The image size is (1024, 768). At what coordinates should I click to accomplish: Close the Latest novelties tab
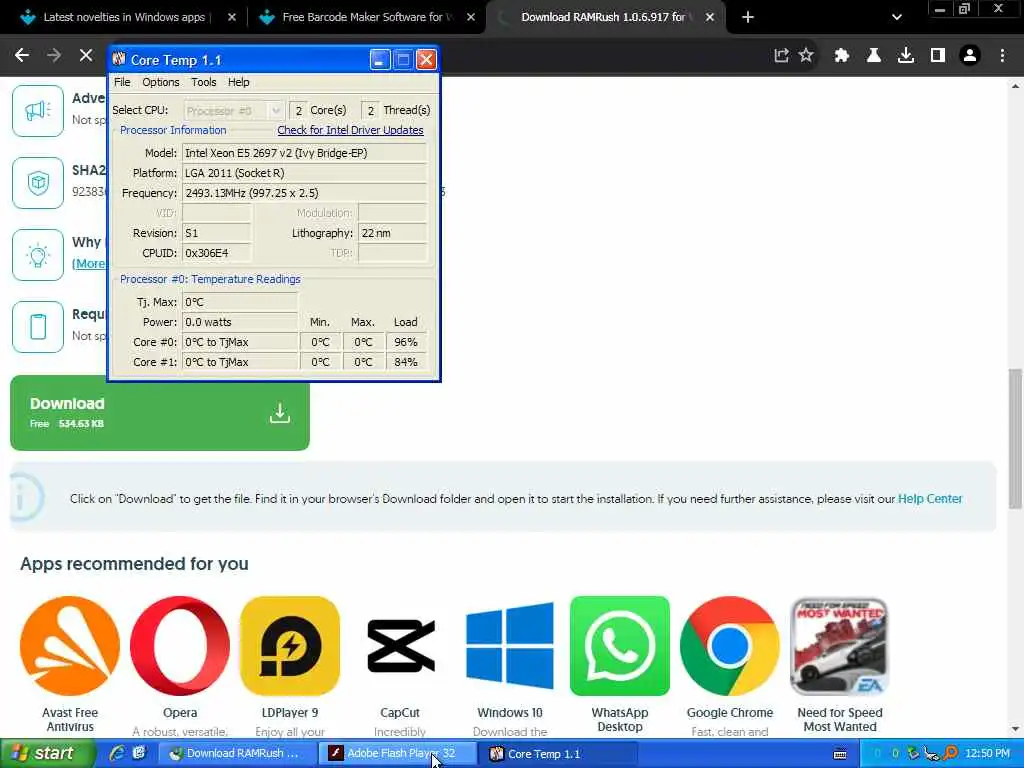click(232, 18)
